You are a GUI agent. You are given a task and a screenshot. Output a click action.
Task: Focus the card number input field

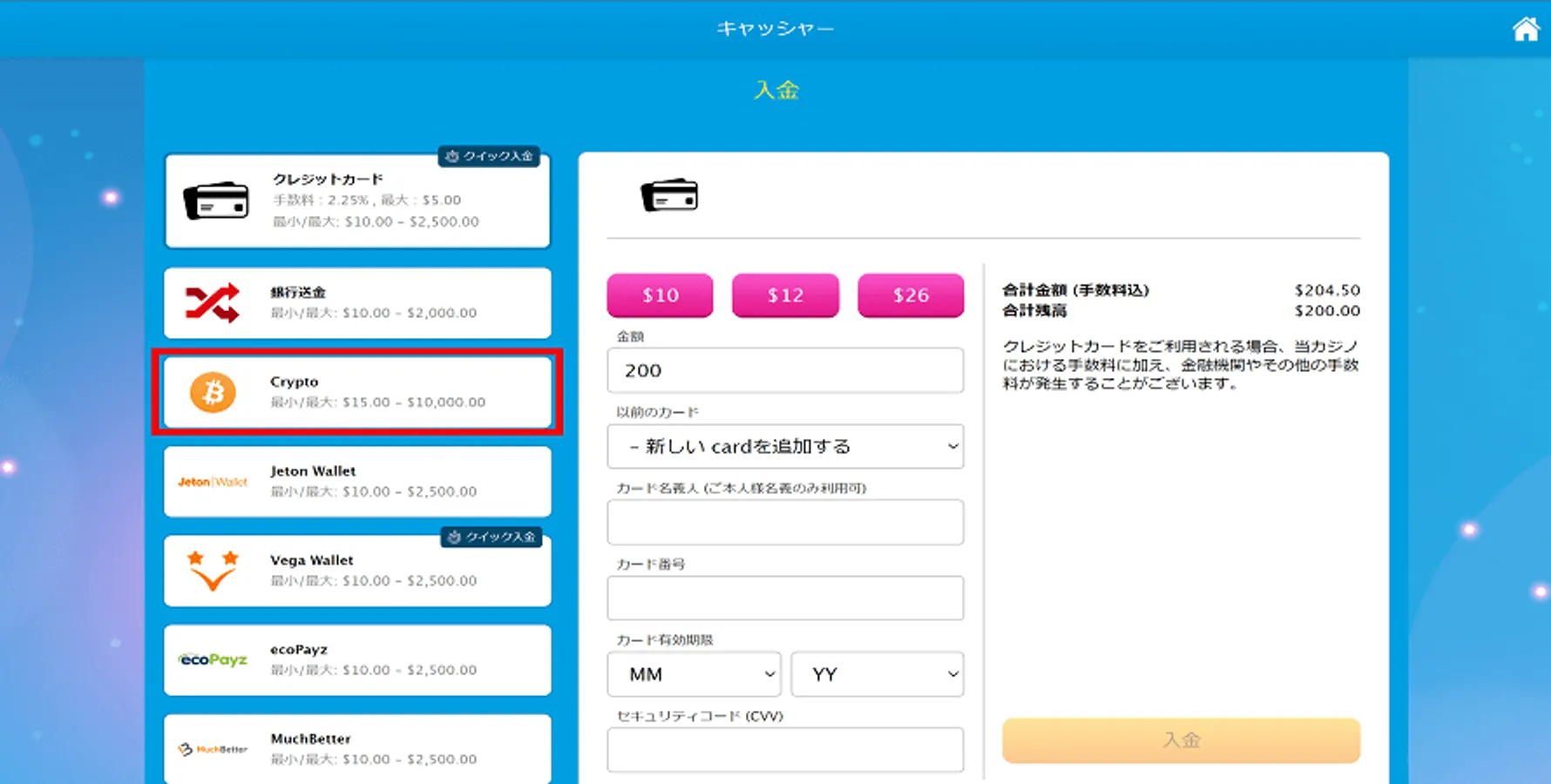coord(785,598)
